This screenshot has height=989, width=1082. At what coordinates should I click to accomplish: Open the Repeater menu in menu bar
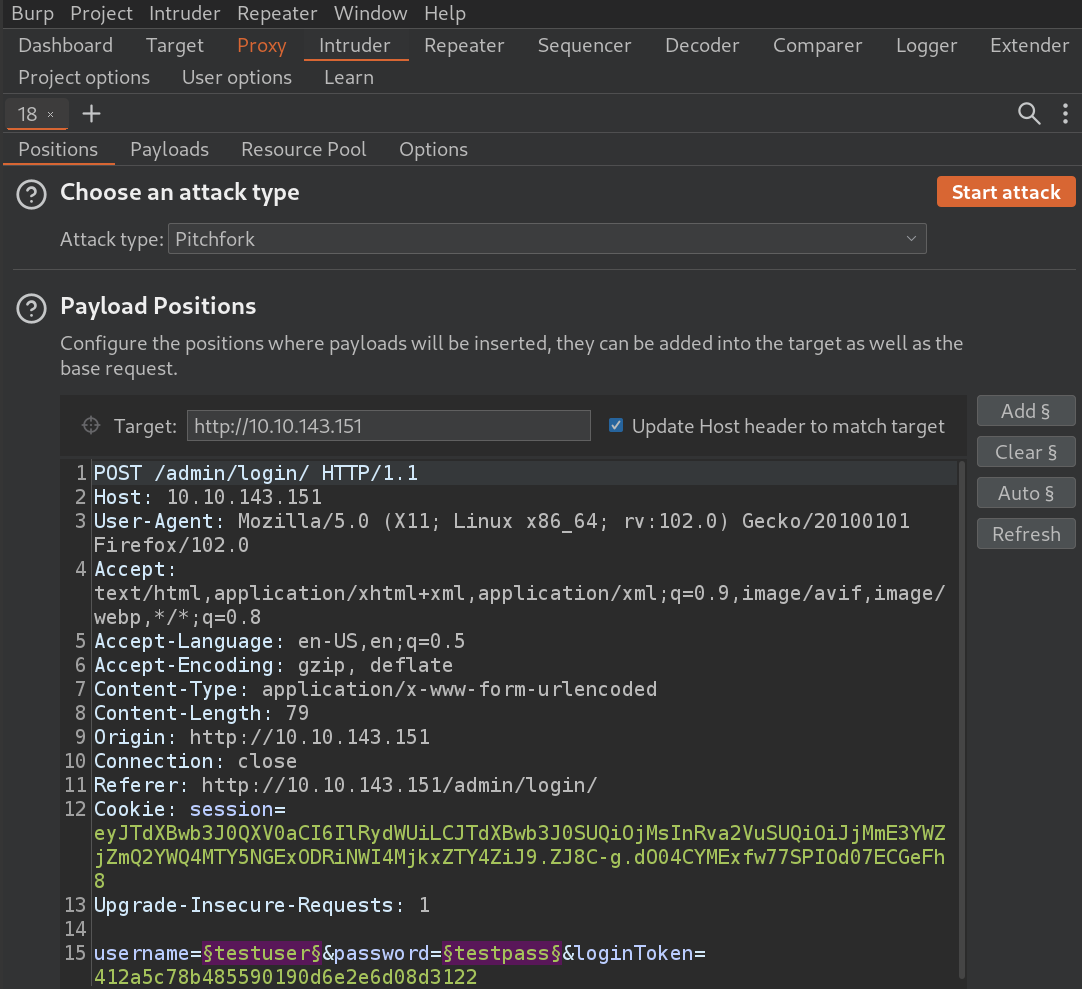point(277,13)
